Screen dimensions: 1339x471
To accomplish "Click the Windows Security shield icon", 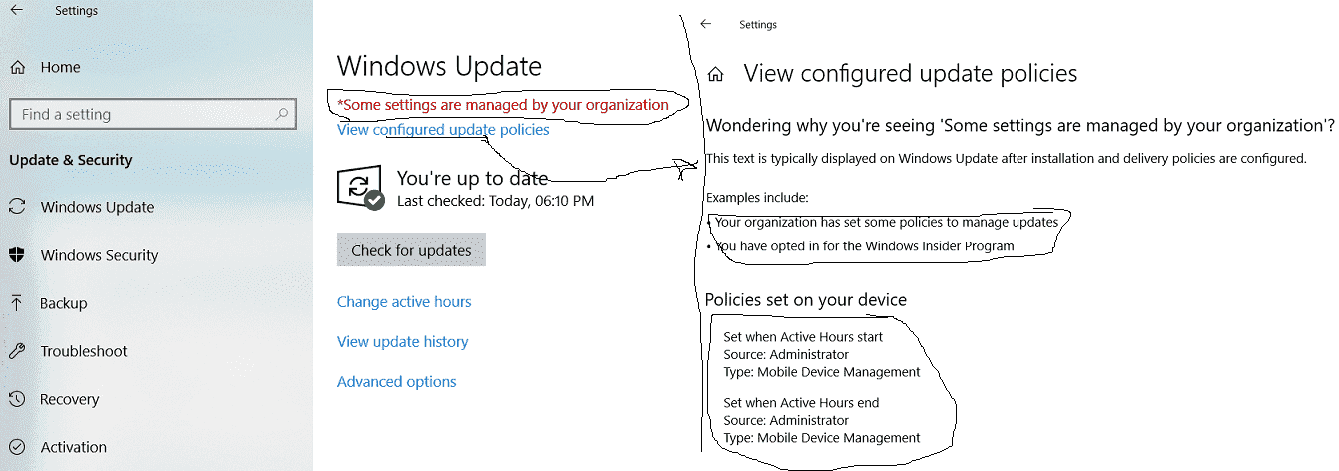I will (x=17, y=255).
